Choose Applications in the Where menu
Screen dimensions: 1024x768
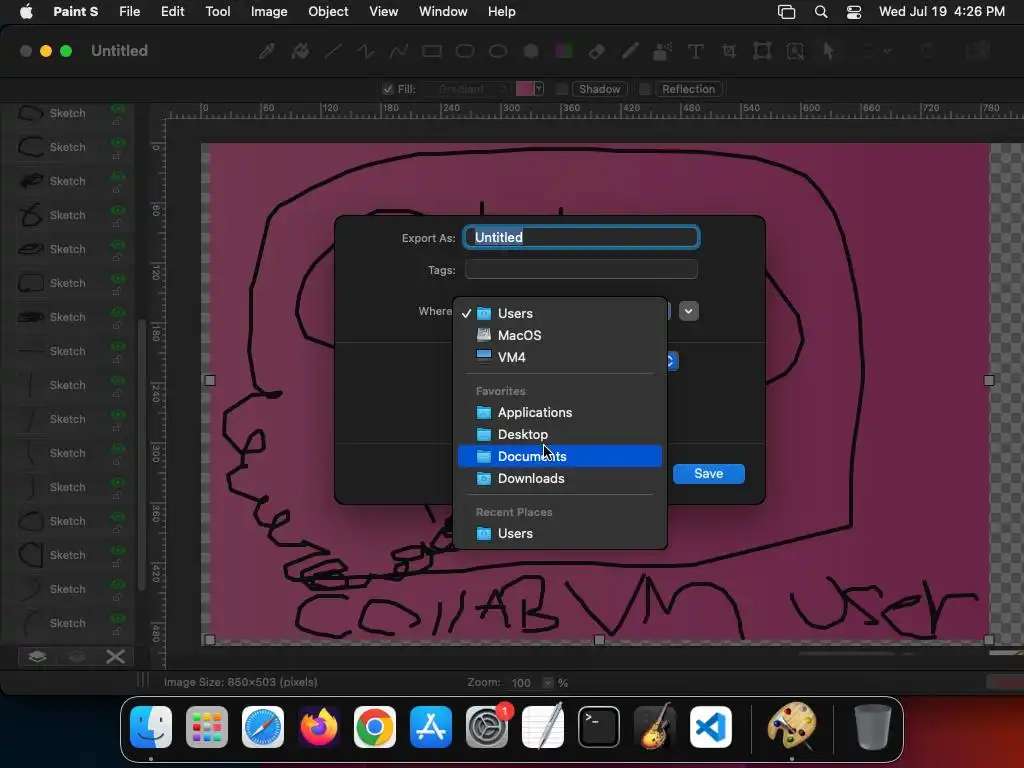[560, 412]
